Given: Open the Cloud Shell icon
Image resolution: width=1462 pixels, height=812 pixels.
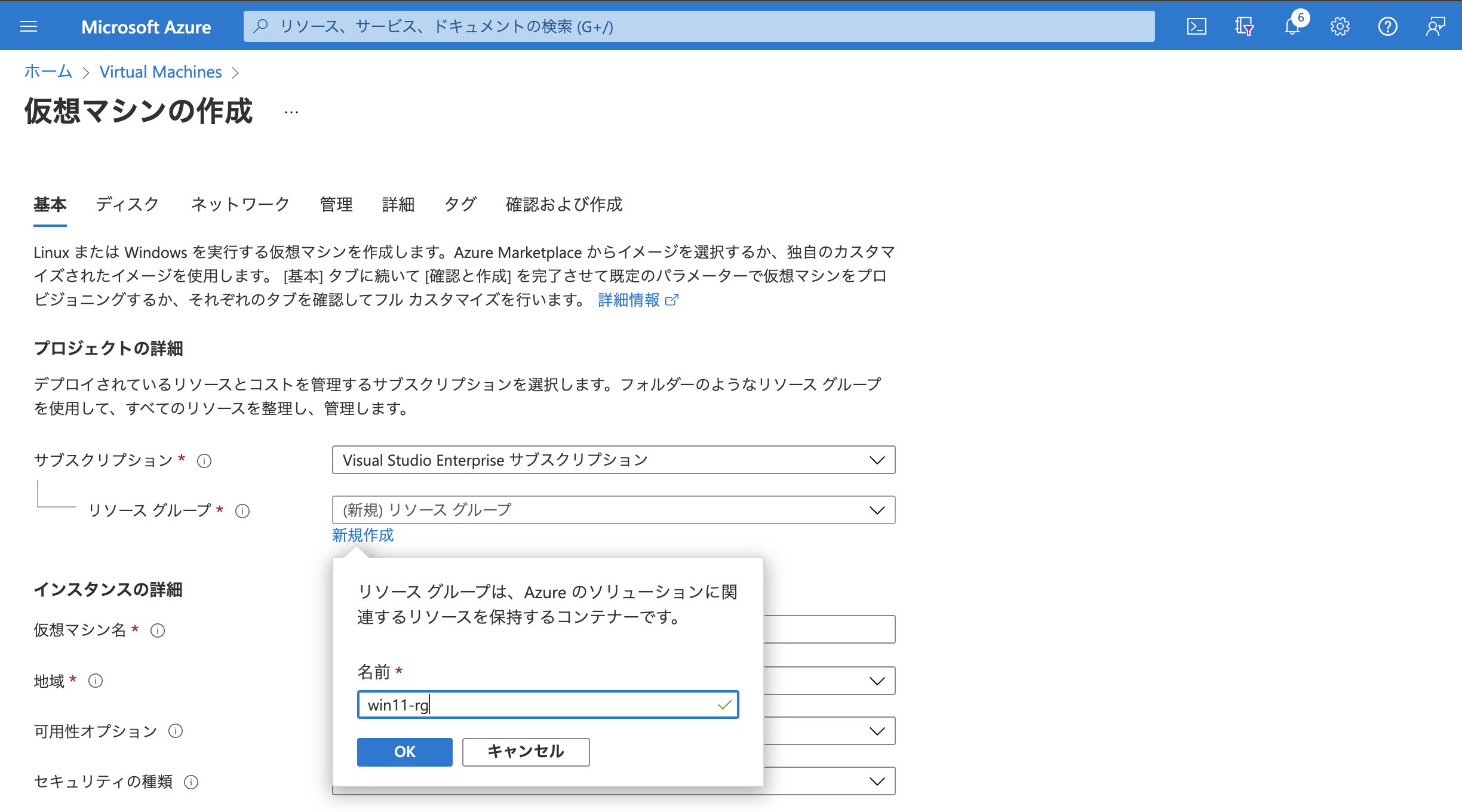Looking at the screenshot, I should pos(1196,26).
